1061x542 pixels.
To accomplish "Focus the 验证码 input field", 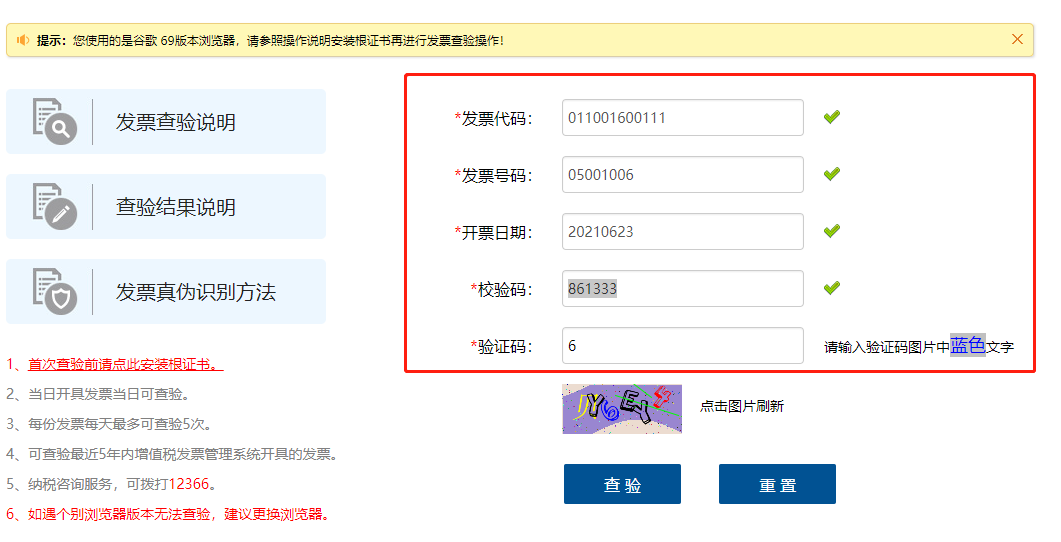I will [682, 346].
